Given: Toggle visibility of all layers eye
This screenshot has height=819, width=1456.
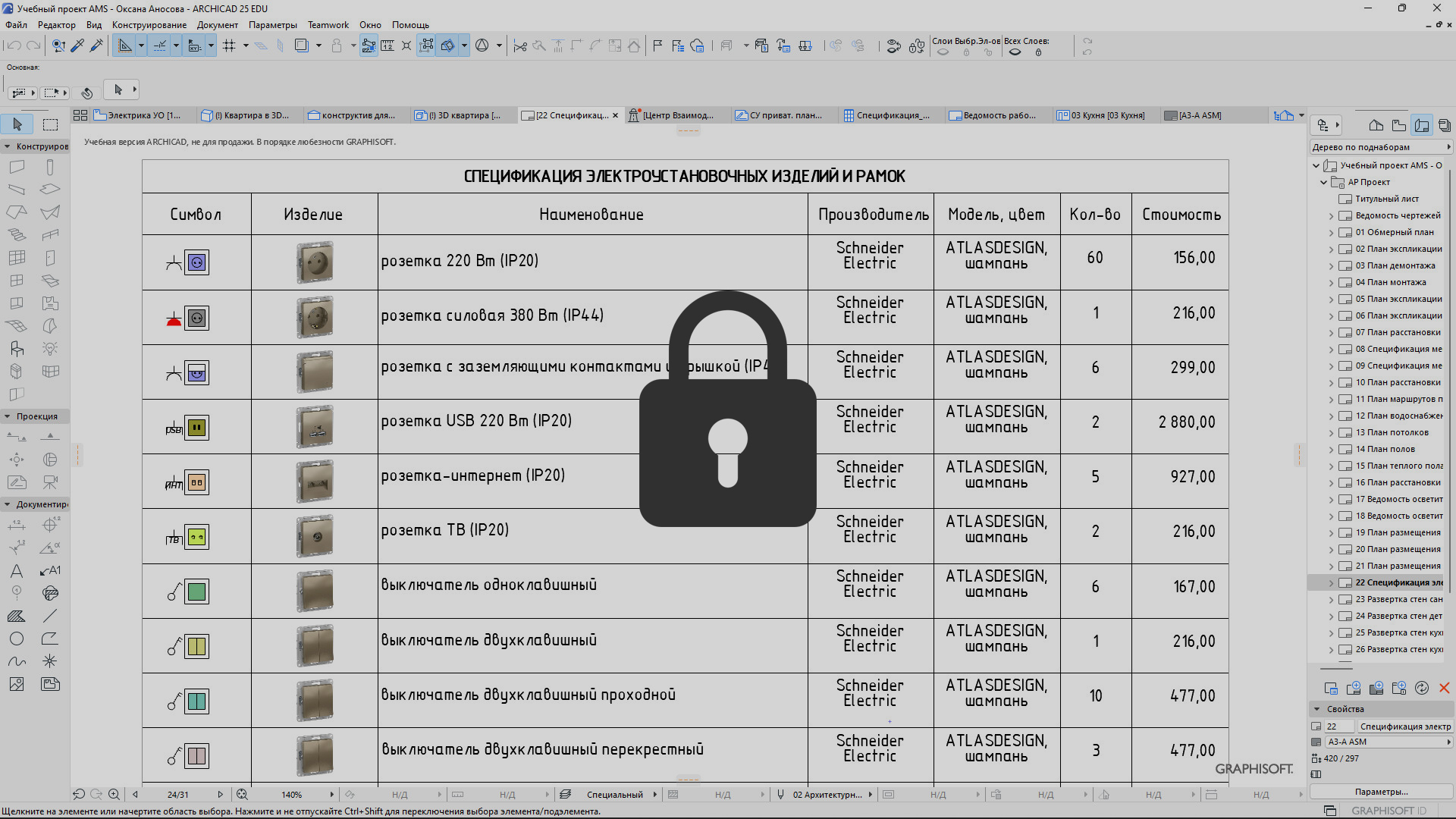Looking at the screenshot, I should click(x=1015, y=52).
